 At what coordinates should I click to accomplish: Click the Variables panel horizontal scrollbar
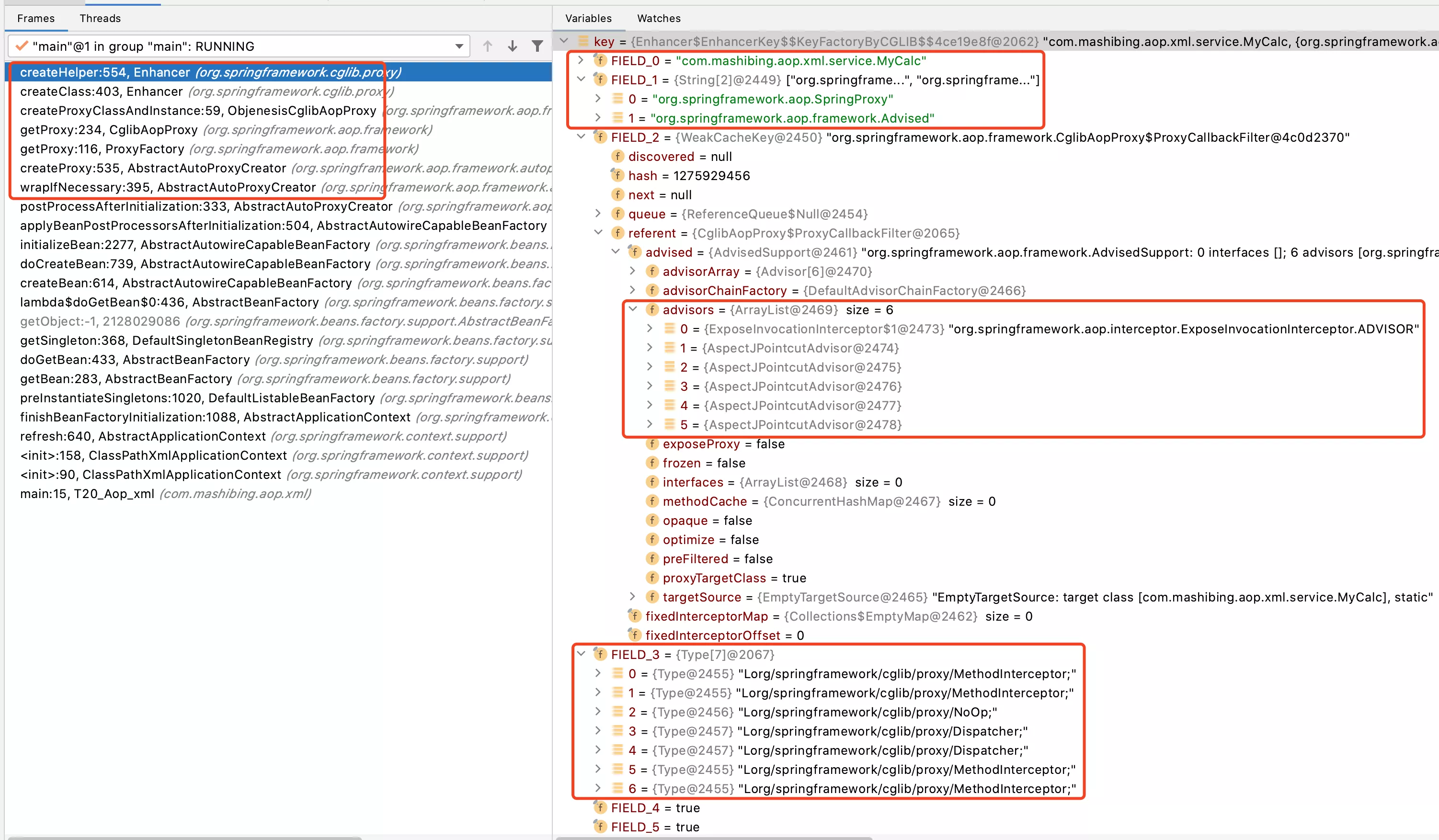coord(714,838)
